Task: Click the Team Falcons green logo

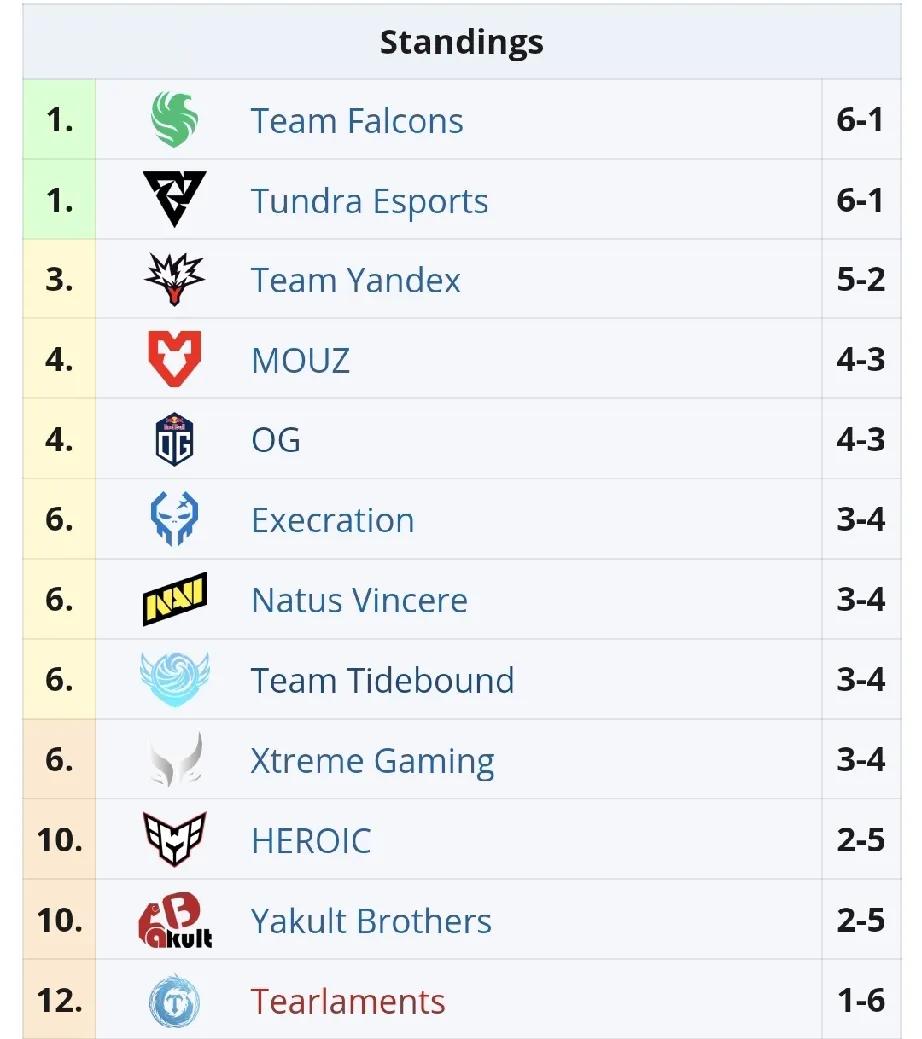Action: click(x=175, y=120)
